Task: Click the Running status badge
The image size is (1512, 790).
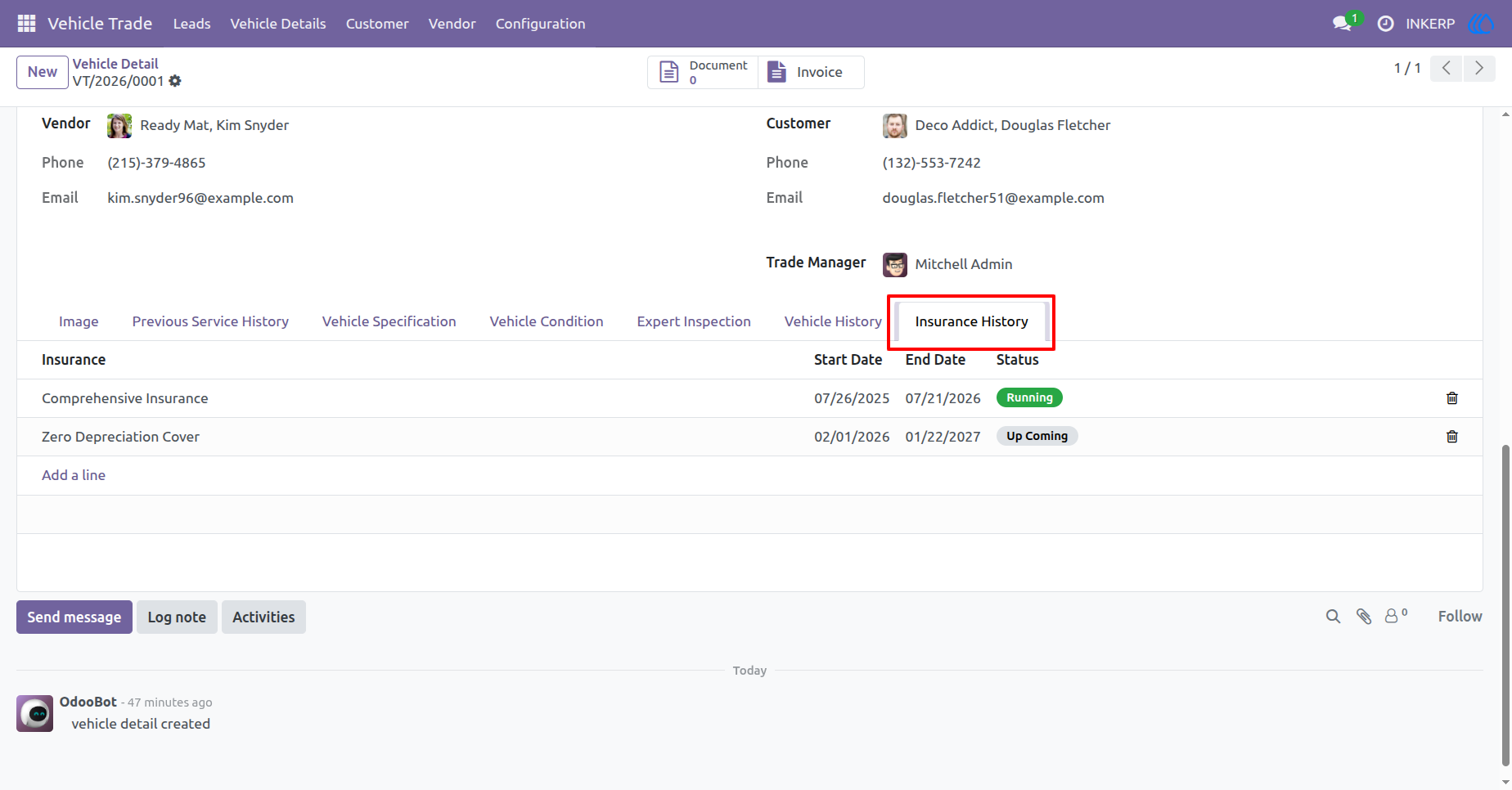Action: click(x=1029, y=397)
